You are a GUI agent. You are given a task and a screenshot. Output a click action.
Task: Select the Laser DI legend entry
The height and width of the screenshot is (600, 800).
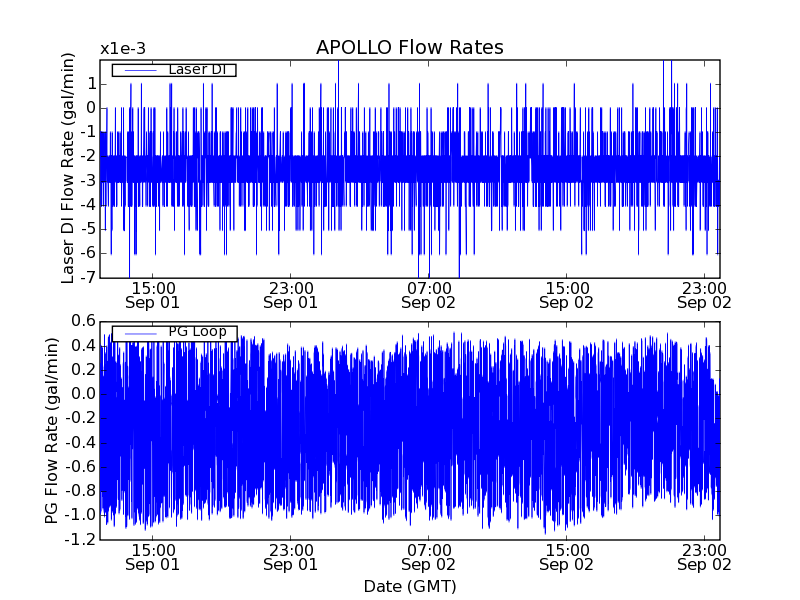[174, 70]
